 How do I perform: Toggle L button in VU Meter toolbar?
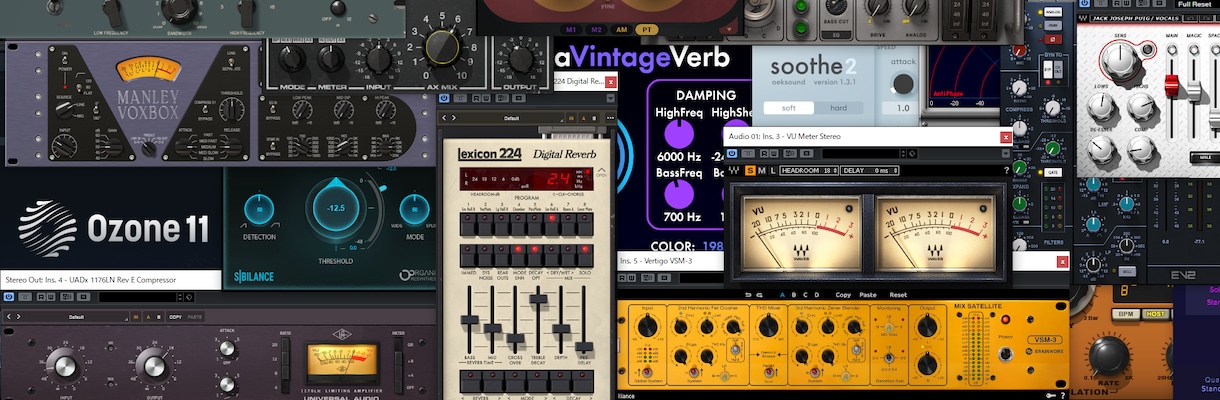773,170
